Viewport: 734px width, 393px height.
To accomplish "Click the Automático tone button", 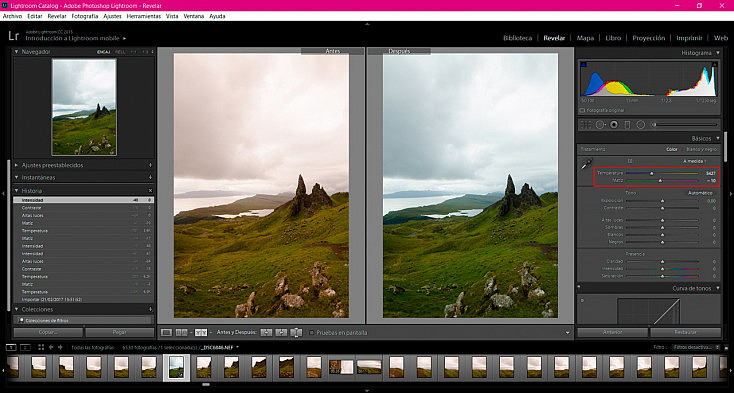I will click(700, 193).
